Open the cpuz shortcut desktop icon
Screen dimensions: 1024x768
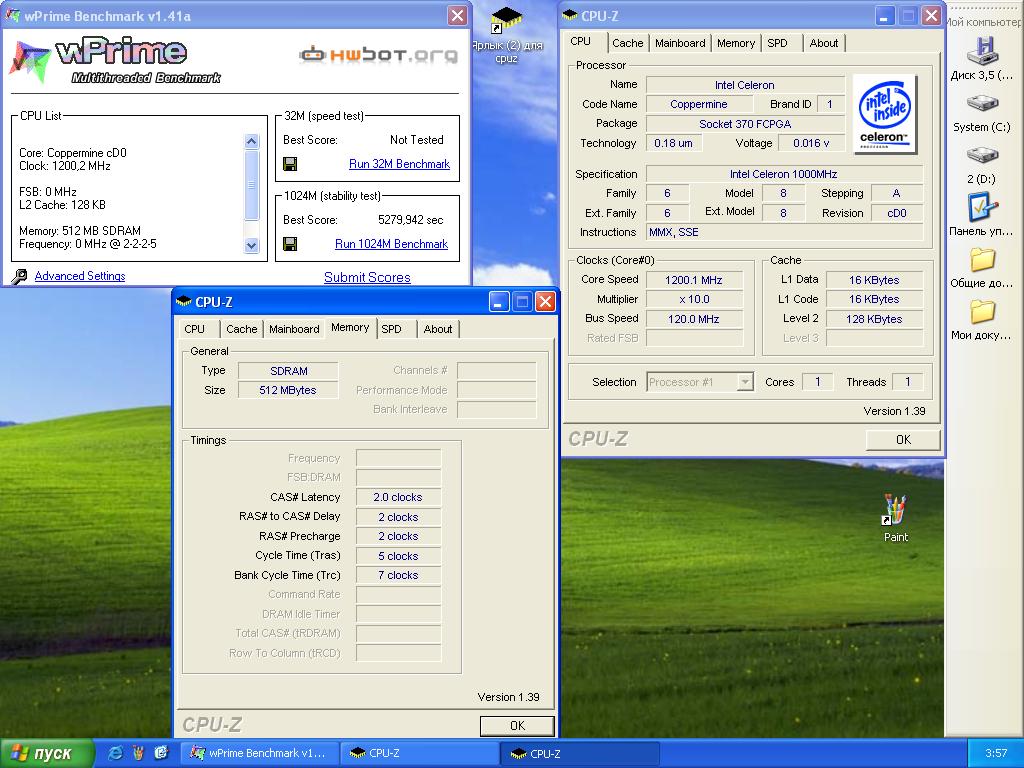click(x=506, y=21)
